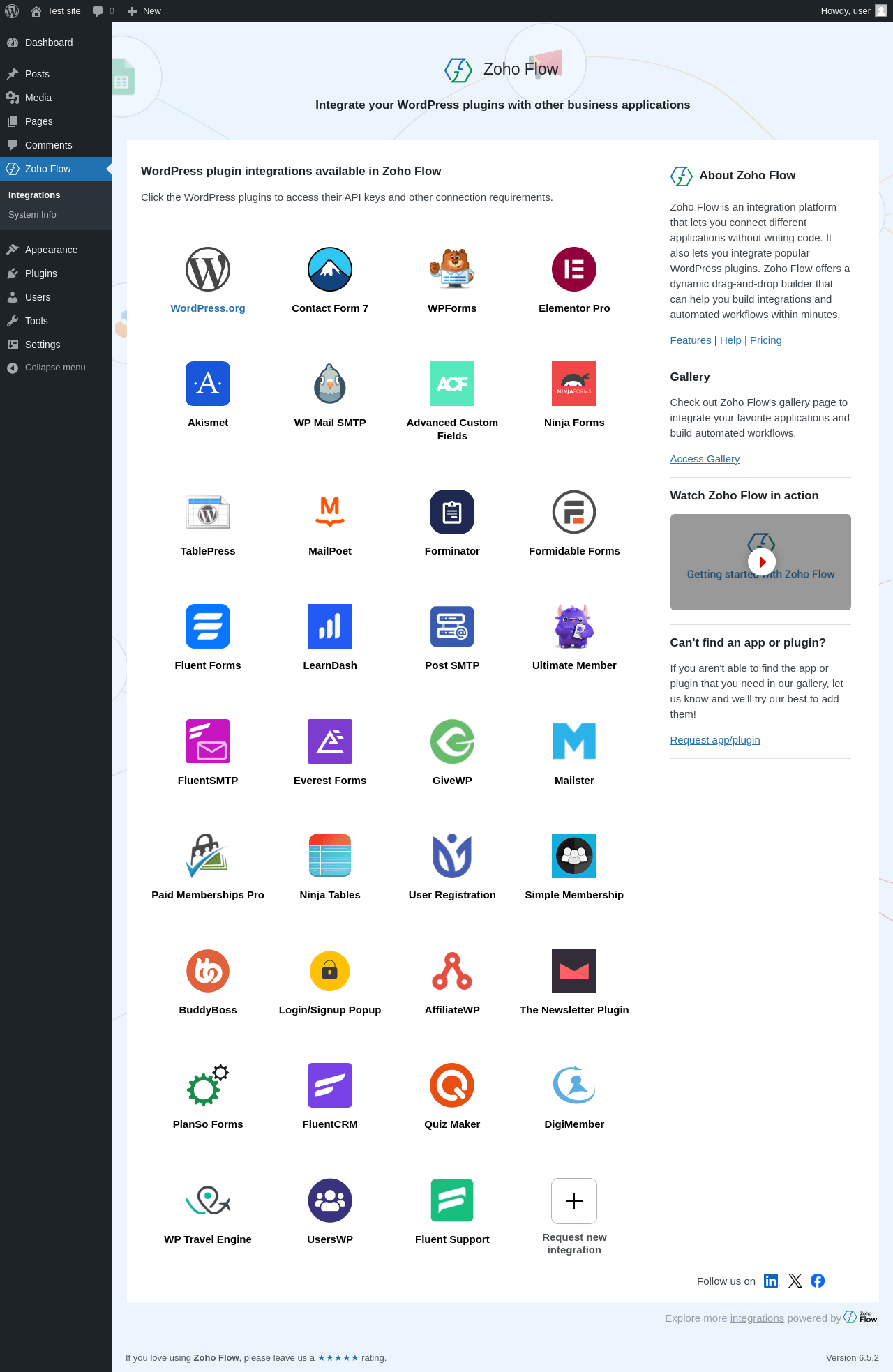
Task: Open the Fluent Support icon
Action: tap(452, 1200)
